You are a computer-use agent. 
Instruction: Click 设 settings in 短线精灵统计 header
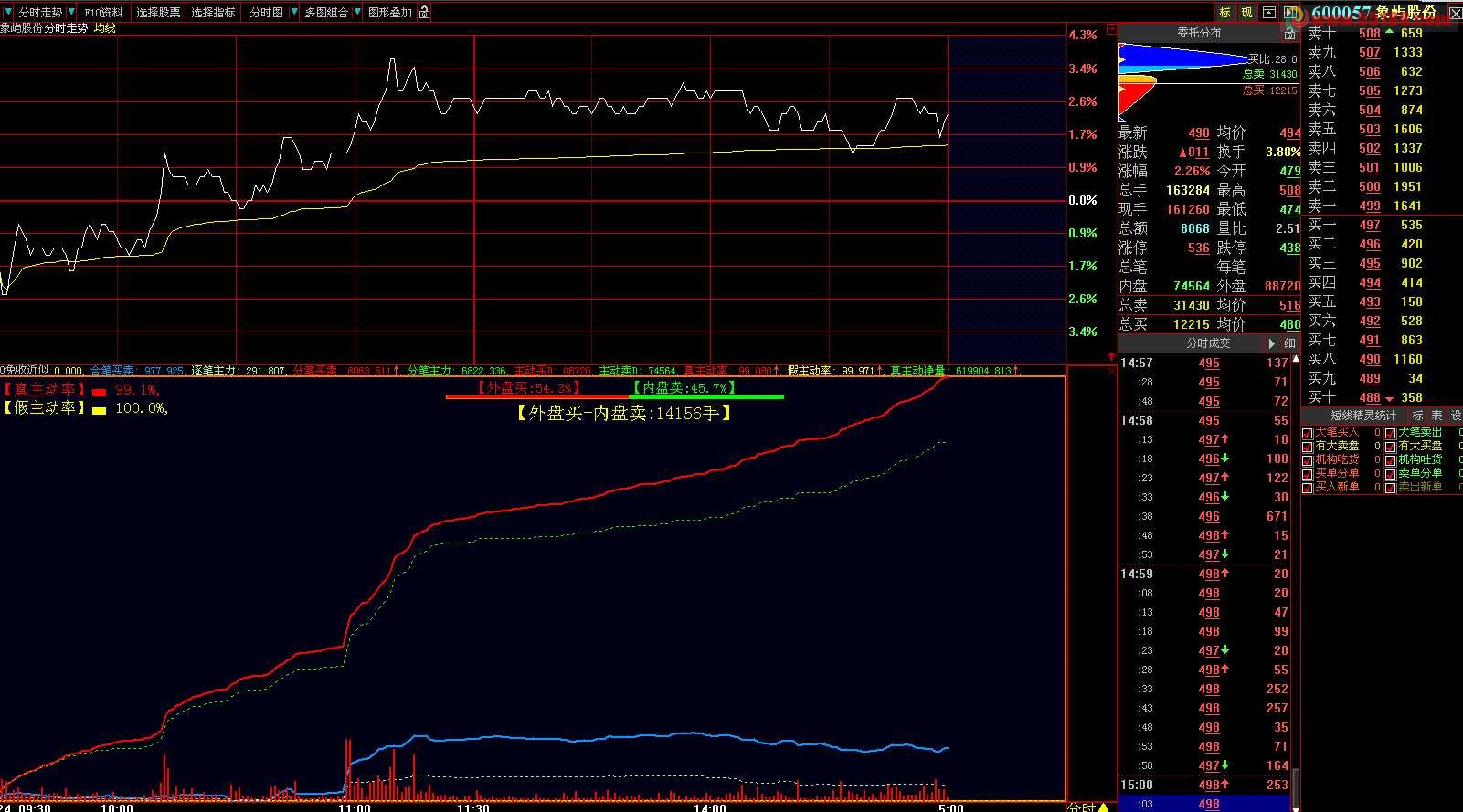click(1456, 416)
